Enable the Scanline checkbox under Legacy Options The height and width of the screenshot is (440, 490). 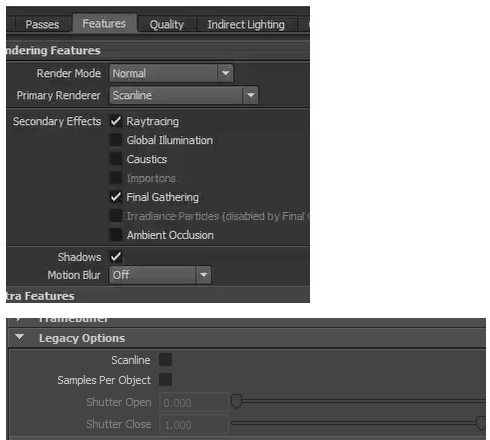coord(165,360)
